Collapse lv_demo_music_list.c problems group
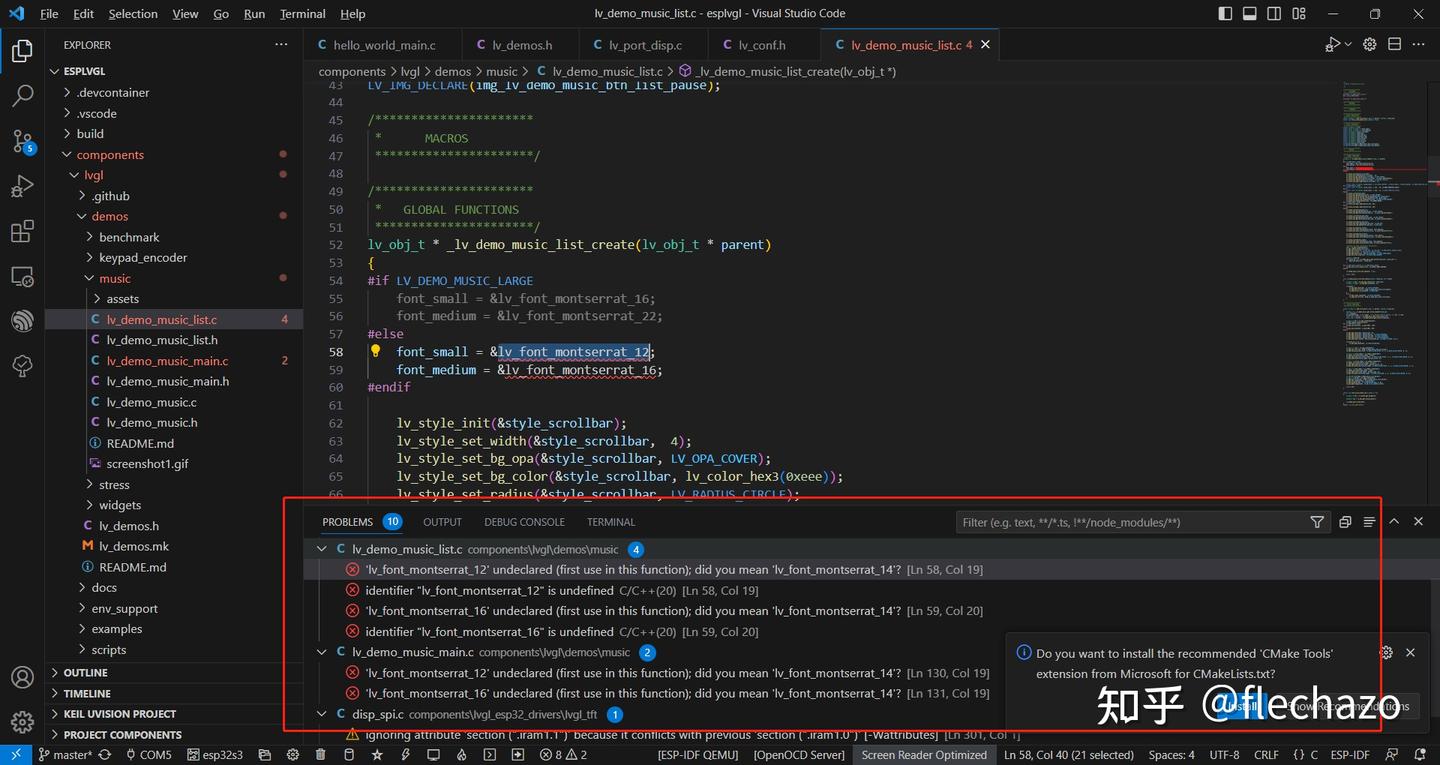 click(321, 549)
